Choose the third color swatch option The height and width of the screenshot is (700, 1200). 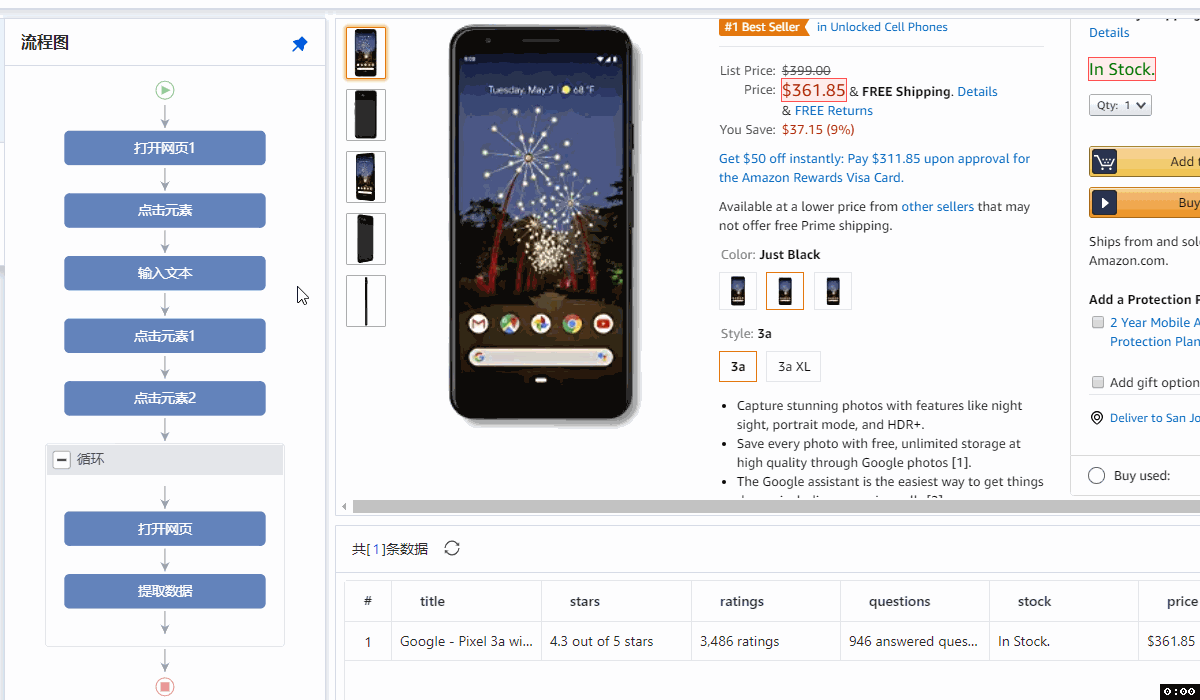pos(832,291)
